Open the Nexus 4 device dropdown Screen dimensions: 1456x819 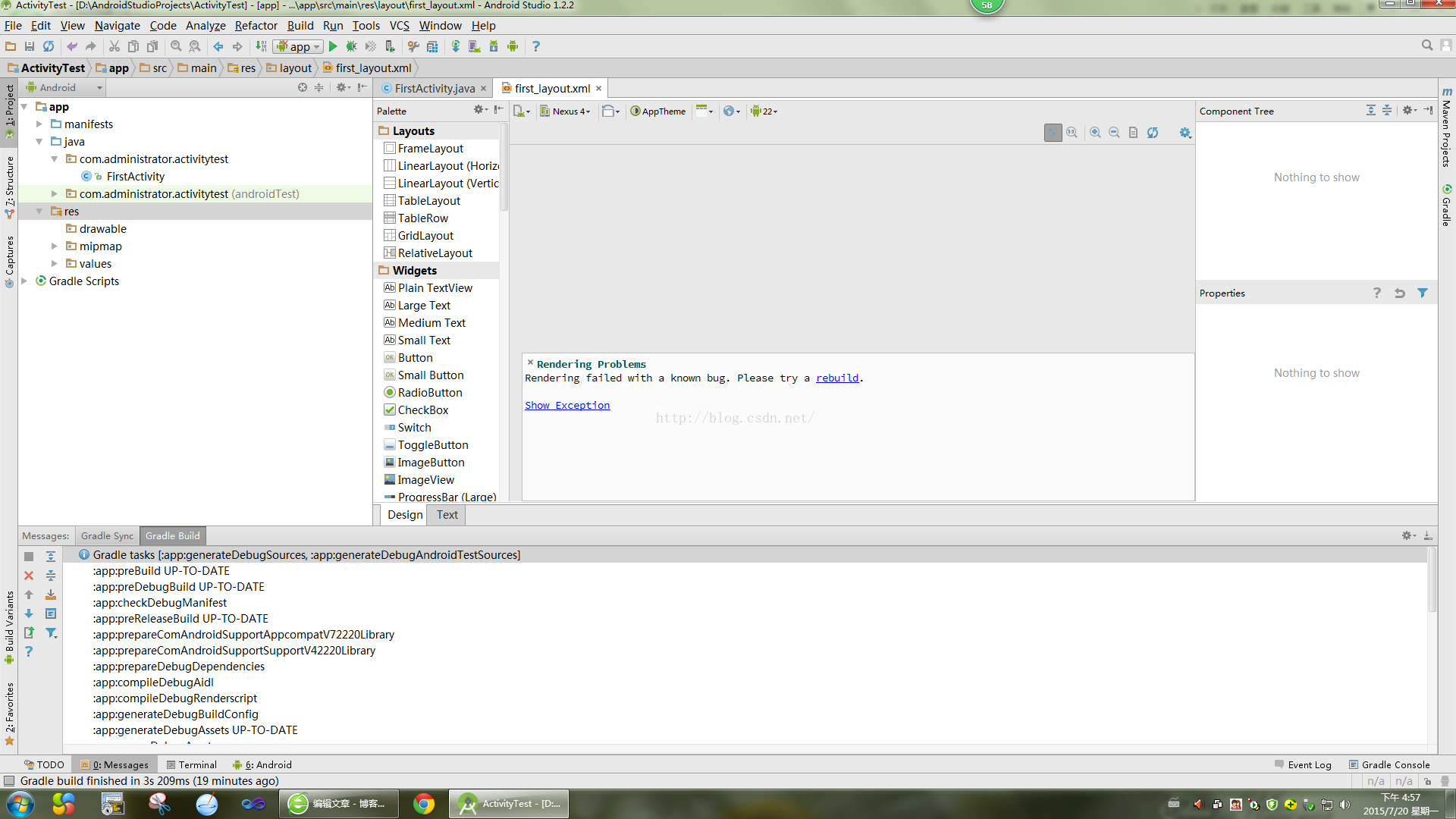tap(565, 111)
